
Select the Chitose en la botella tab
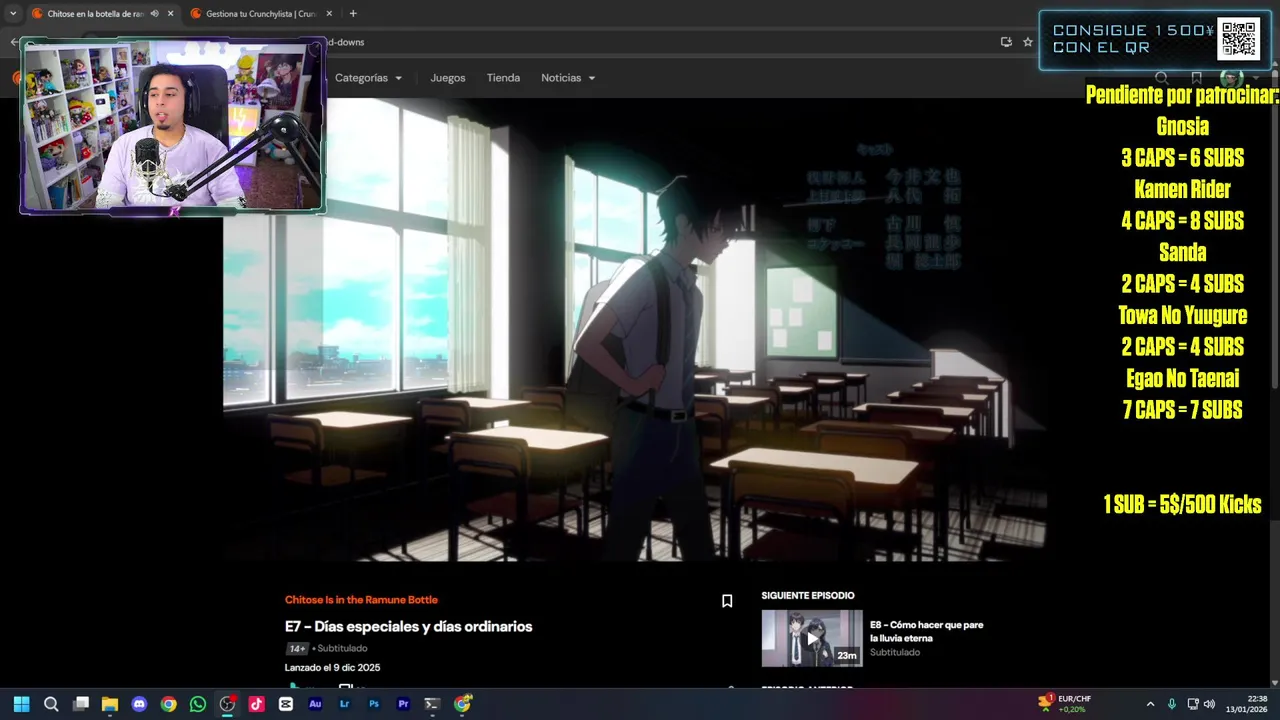click(x=95, y=14)
